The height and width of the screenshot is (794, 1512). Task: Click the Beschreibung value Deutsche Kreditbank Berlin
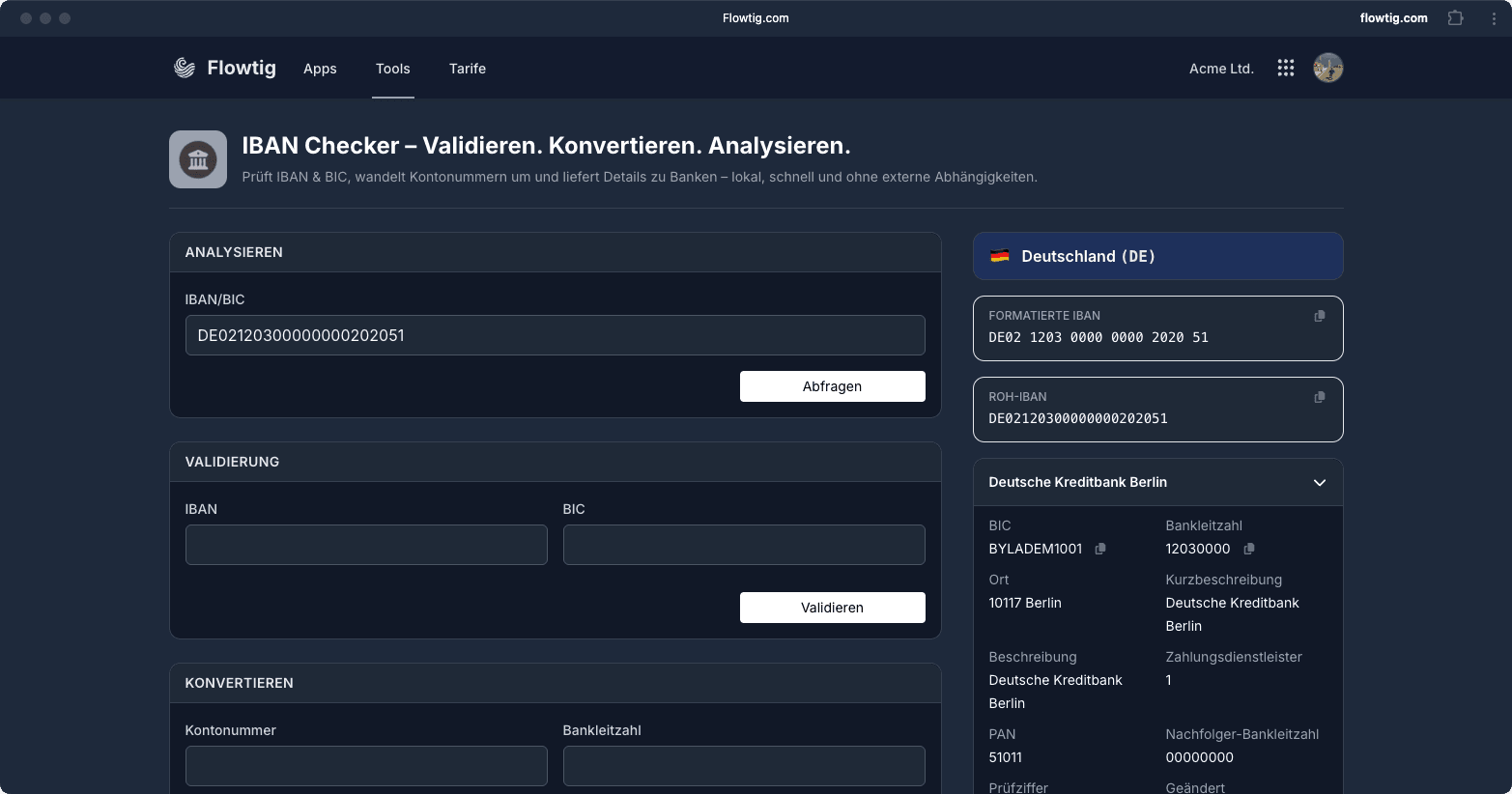pyautogui.click(x=1056, y=692)
